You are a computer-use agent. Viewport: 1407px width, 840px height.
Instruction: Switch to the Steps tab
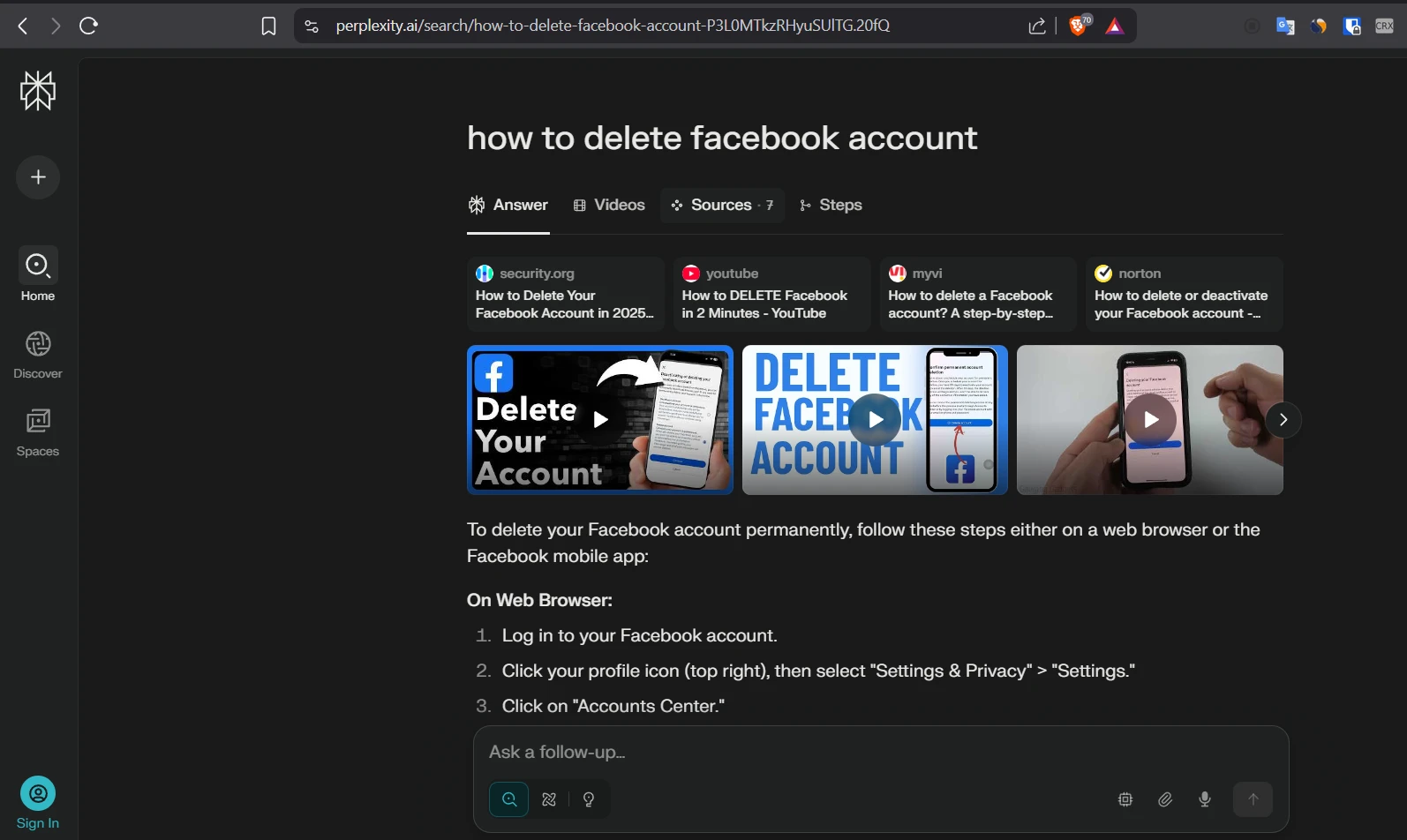click(831, 205)
